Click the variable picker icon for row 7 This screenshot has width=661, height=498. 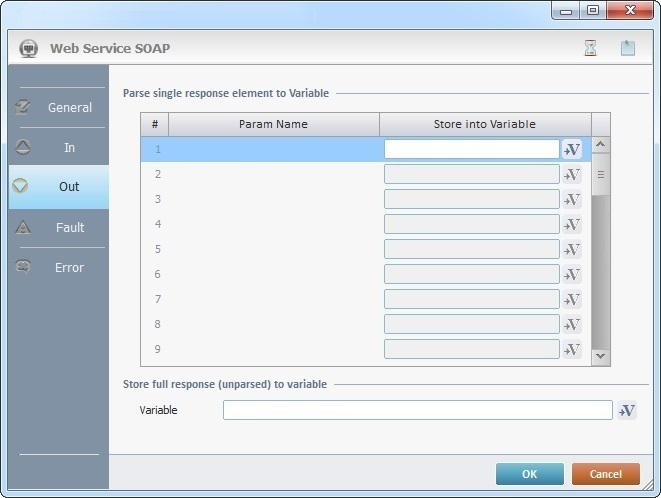(x=572, y=300)
